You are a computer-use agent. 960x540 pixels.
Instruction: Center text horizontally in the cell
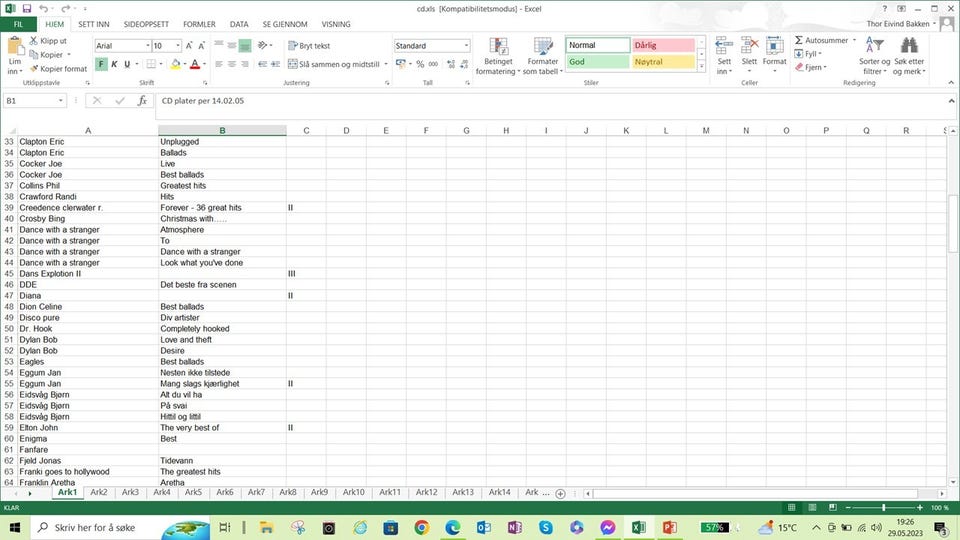pyautogui.click(x=231, y=64)
